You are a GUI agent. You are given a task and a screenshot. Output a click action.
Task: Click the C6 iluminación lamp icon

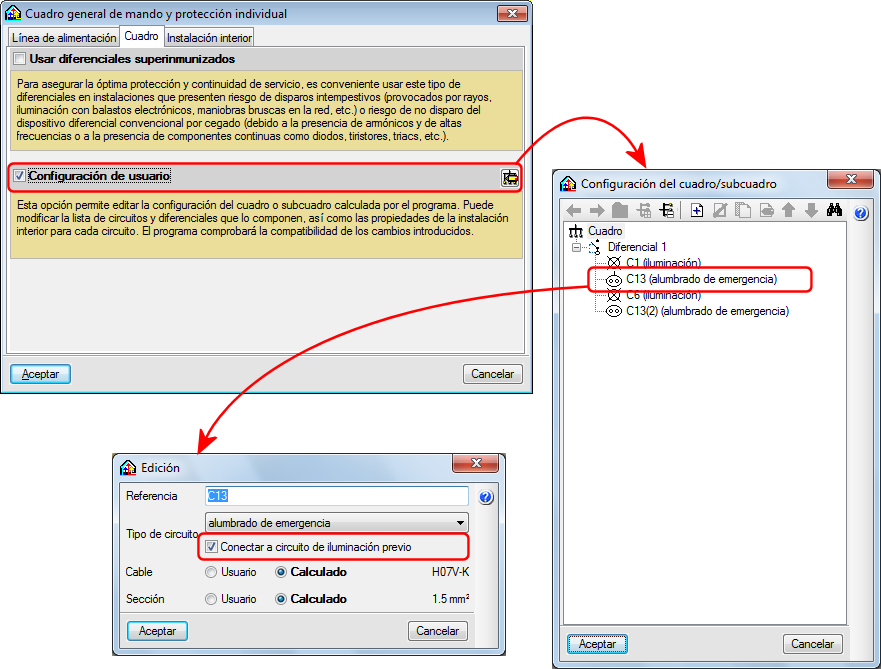(x=614, y=295)
